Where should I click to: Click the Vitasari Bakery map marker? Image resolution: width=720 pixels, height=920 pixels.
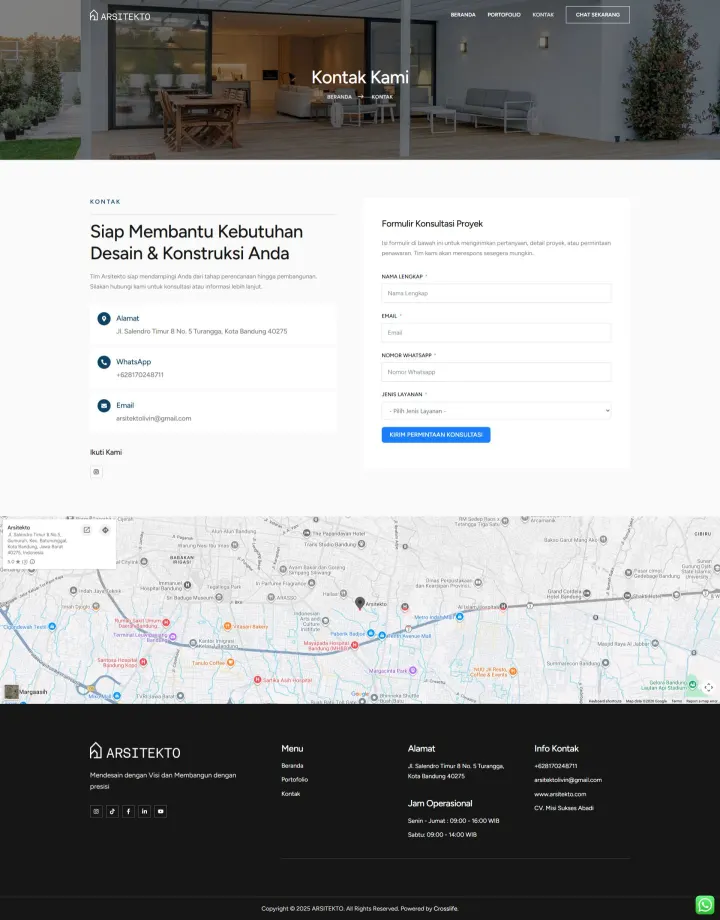pos(228,626)
